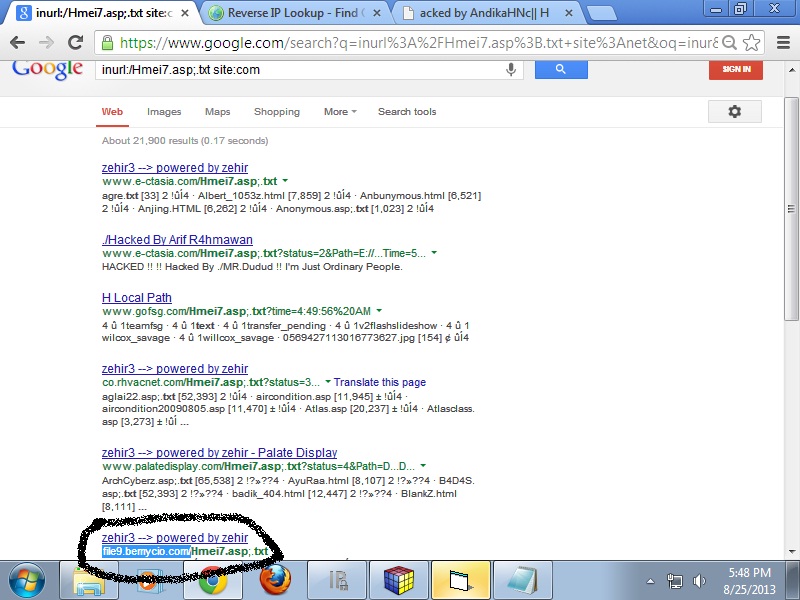Click the volume speaker icon in tray

click(x=699, y=581)
